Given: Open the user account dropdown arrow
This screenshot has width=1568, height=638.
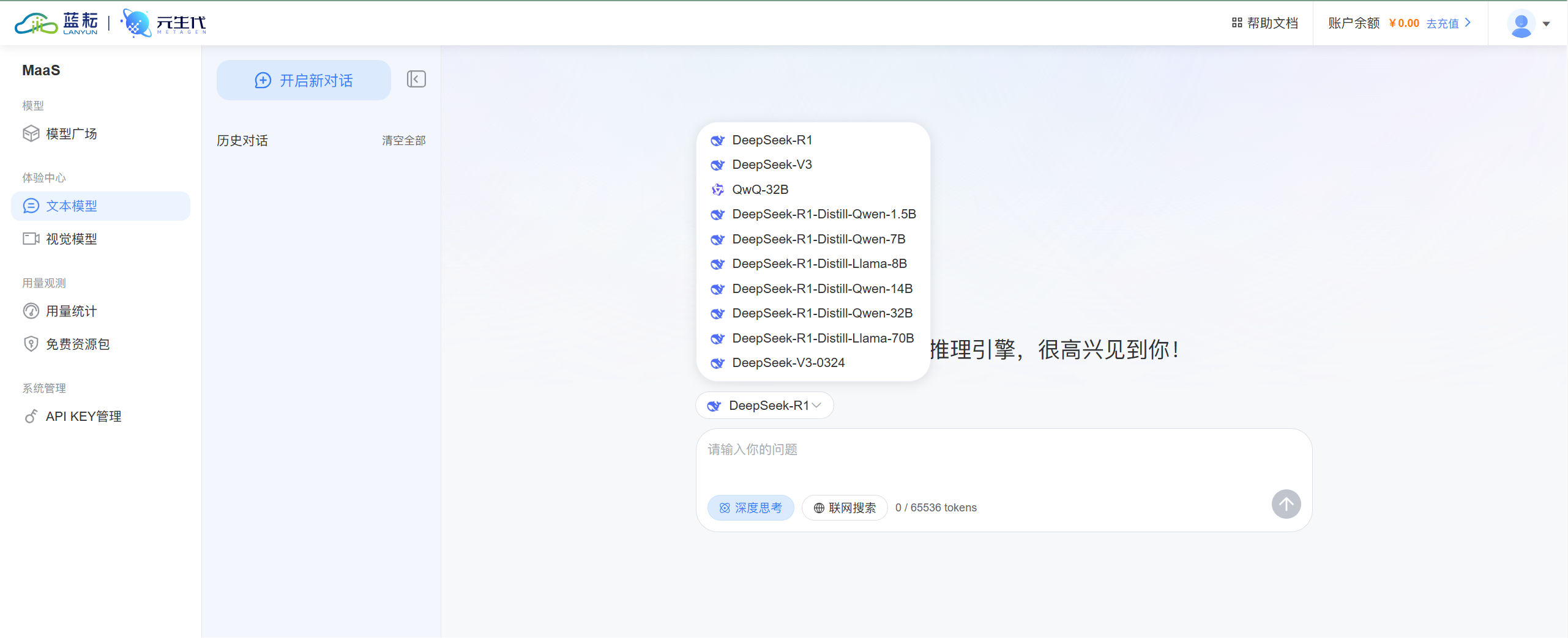Looking at the screenshot, I should point(1546,24).
